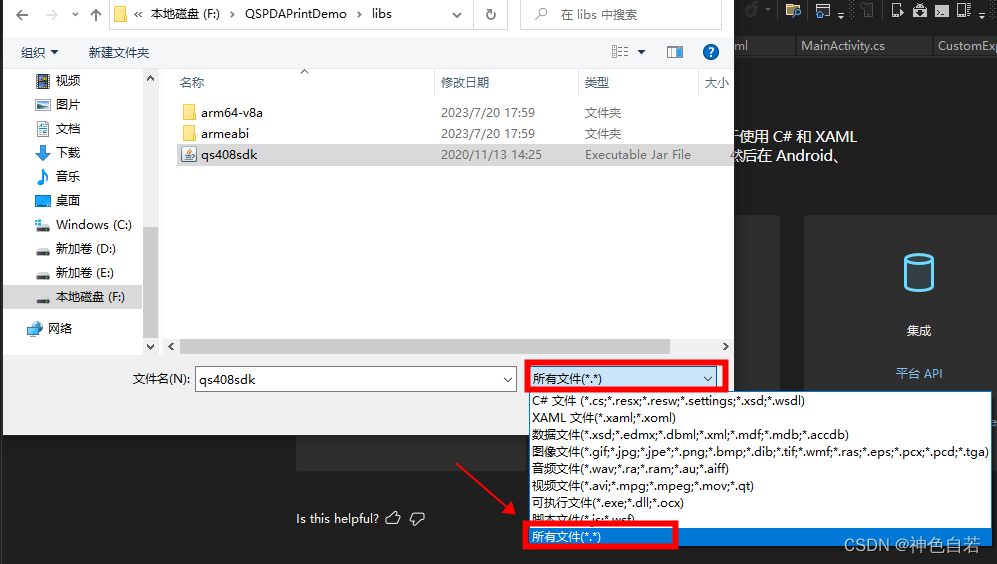Click Visual Studio home window icon
The height and width of the screenshot is (564, 997).
coord(823,11)
